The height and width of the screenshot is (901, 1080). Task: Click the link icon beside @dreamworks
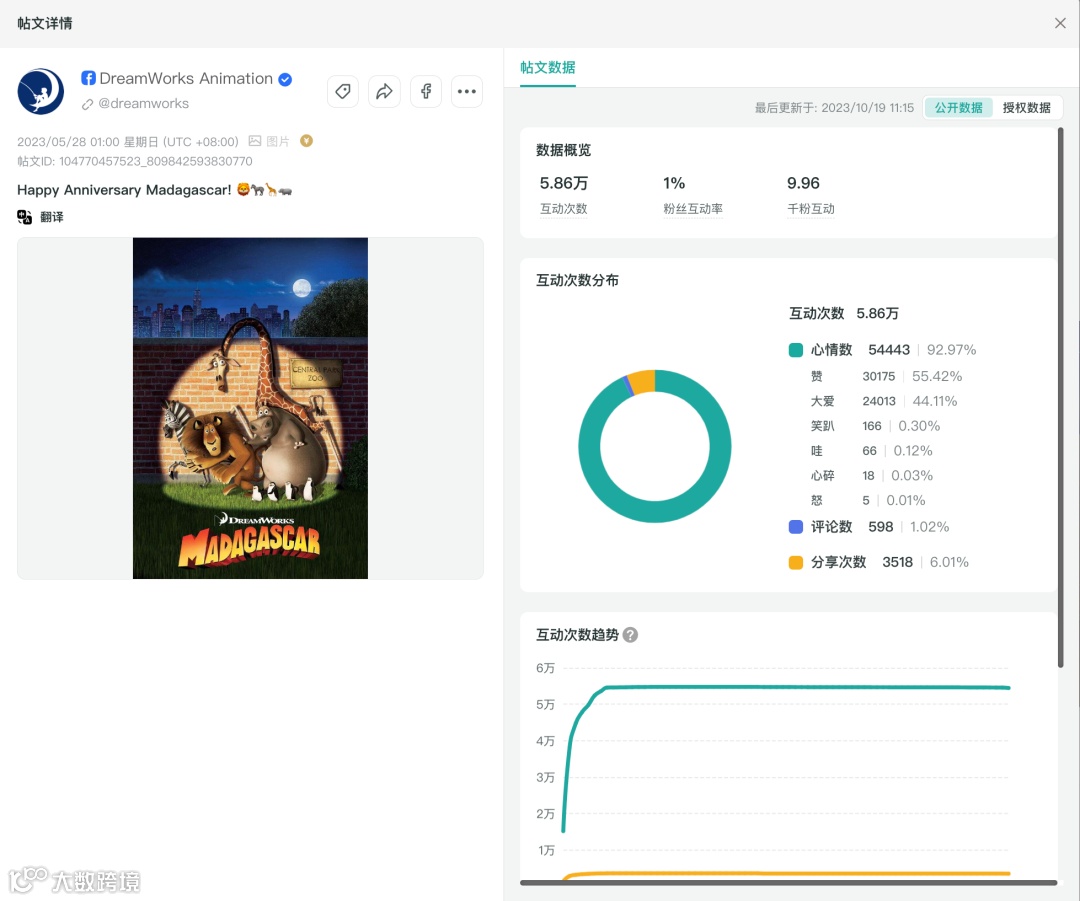point(87,104)
